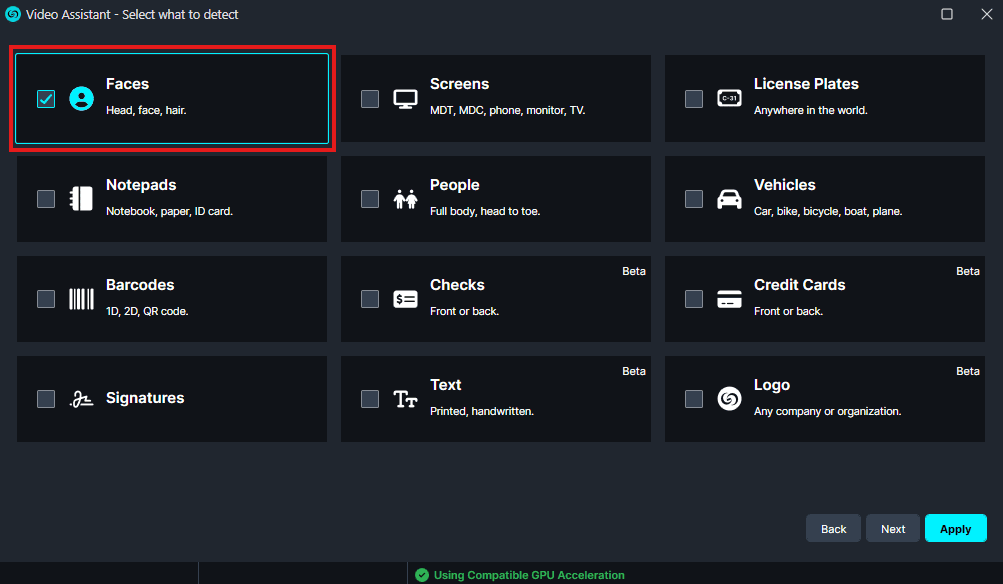Click the License Plates icon
This screenshot has height=584, width=1003.
(729, 98)
